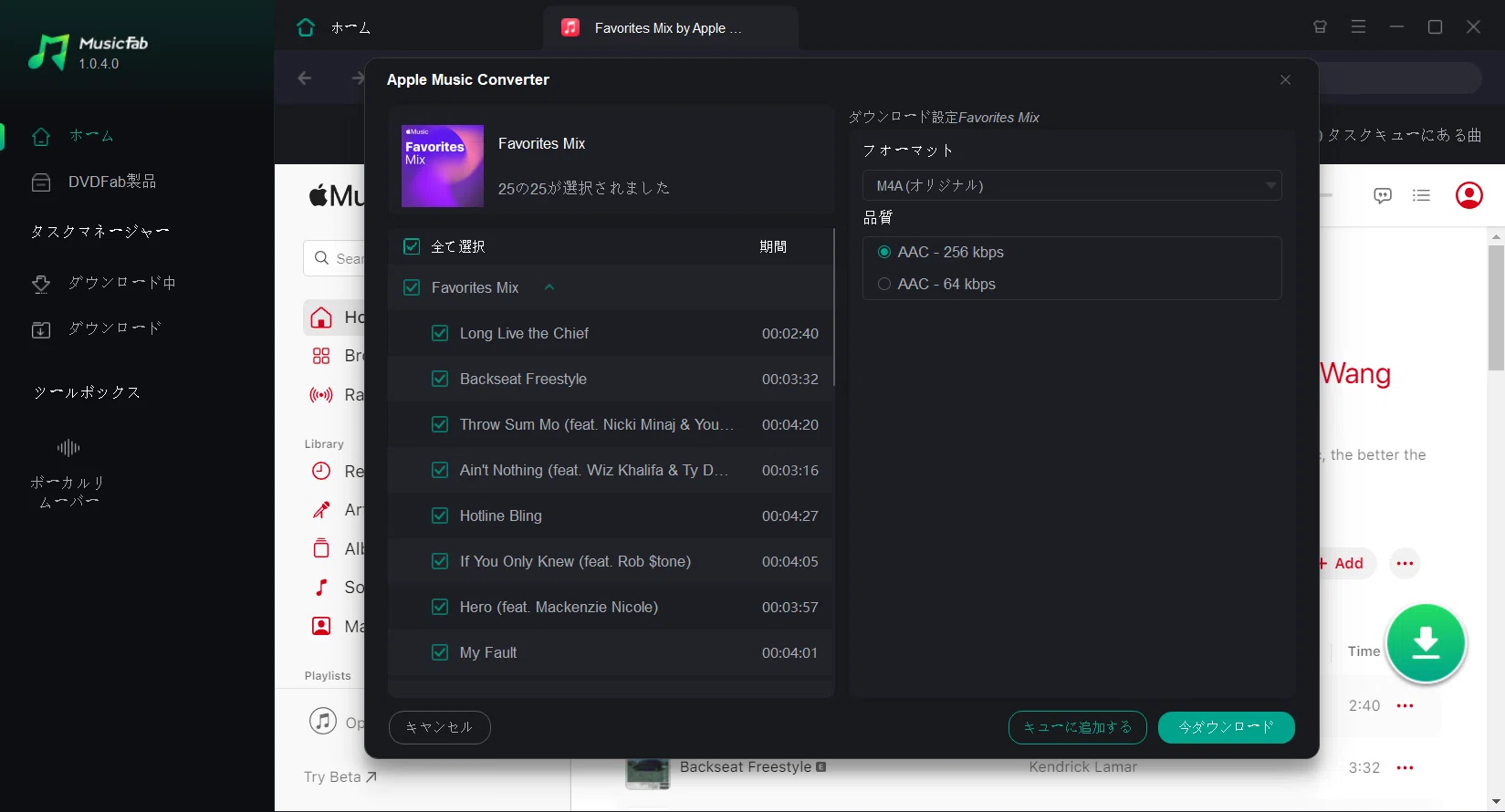Uncheck the Favorites Mix playlist checkbox
Image resolution: width=1505 pixels, height=812 pixels.
tap(412, 287)
